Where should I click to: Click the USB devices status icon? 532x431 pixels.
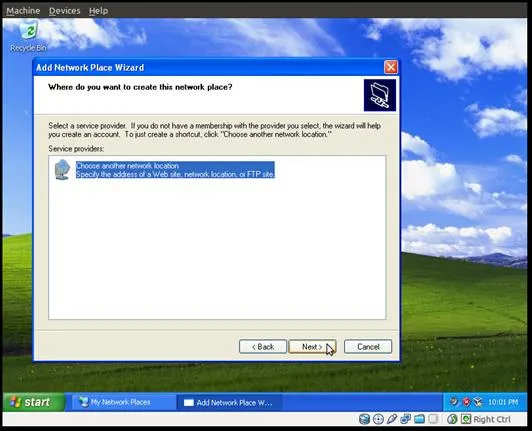(x=392, y=419)
